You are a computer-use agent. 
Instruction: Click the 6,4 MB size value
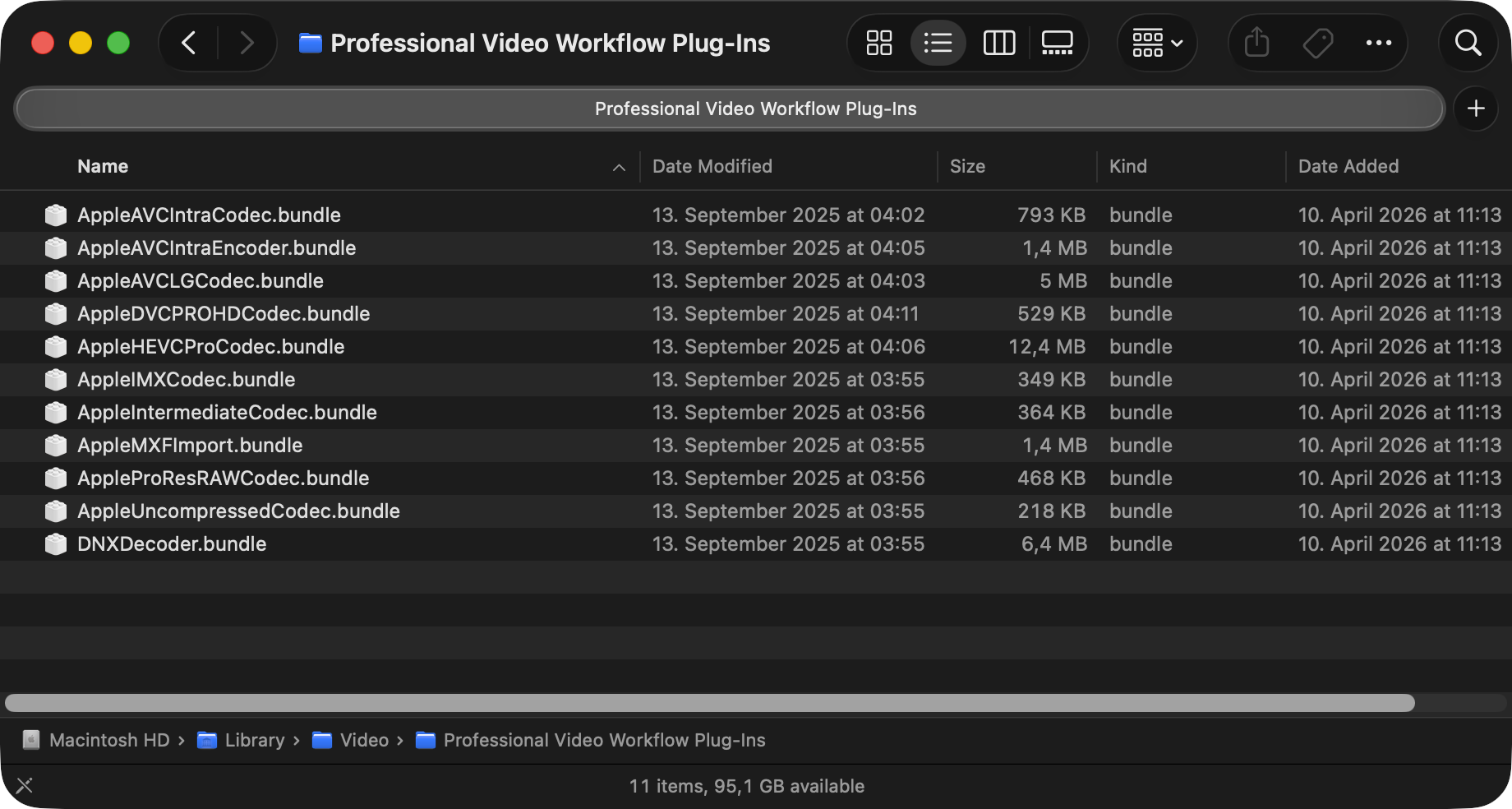pos(1054,544)
